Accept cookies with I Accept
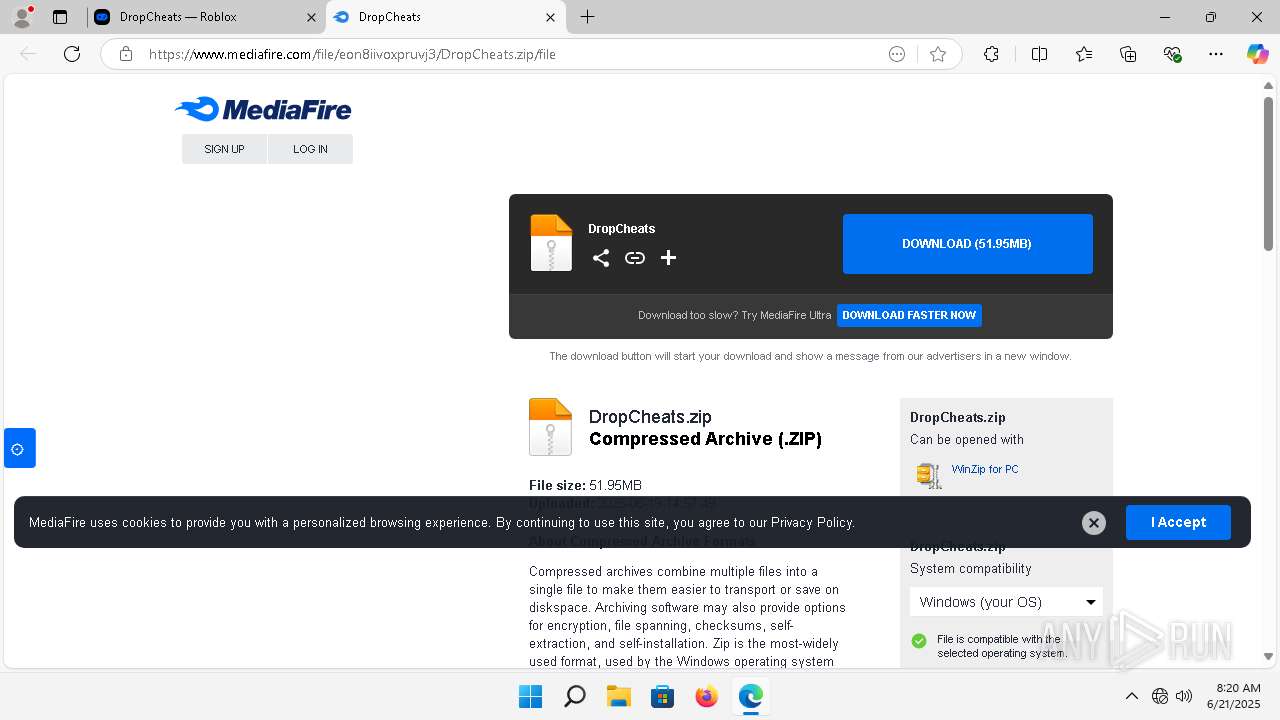 (x=1178, y=522)
